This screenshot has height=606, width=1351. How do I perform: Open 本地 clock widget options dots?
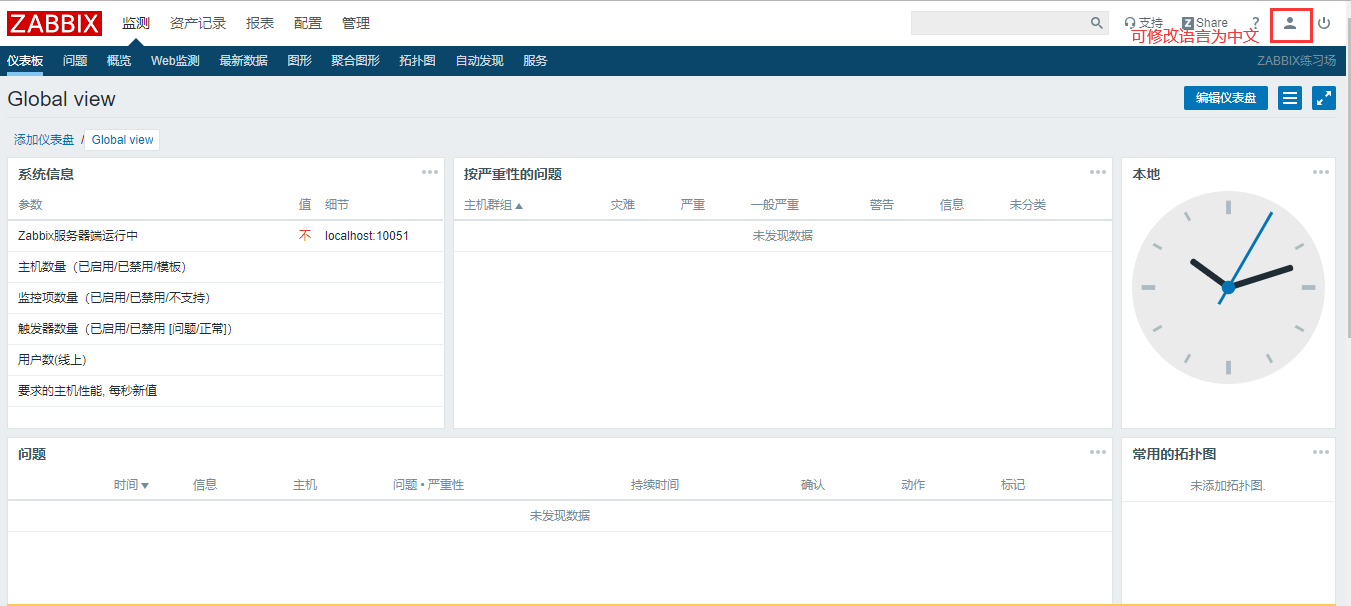click(1321, 172)
